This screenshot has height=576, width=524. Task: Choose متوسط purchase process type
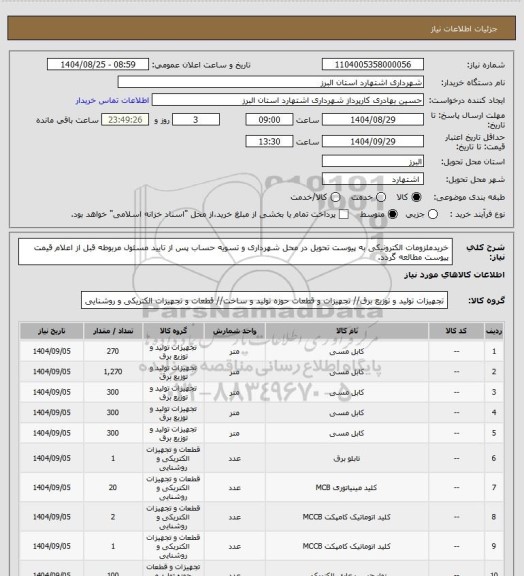pyautogui.click(x=393, y=214)
